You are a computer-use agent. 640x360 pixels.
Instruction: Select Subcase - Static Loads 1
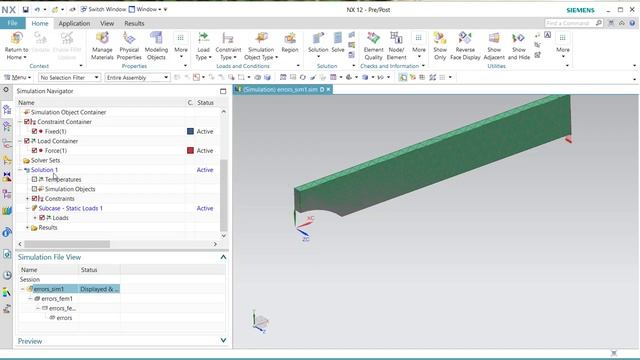tap(71, 208)
